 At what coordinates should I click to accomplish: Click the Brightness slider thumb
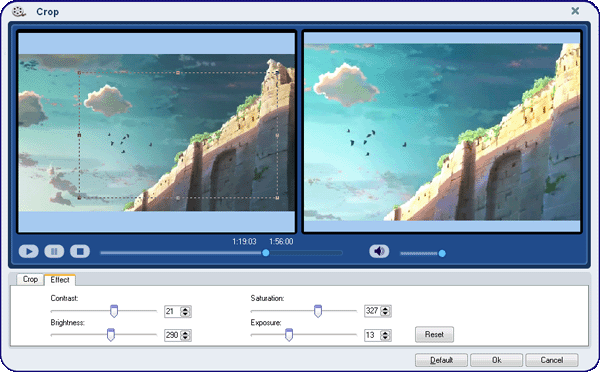(x=111, y=334)
